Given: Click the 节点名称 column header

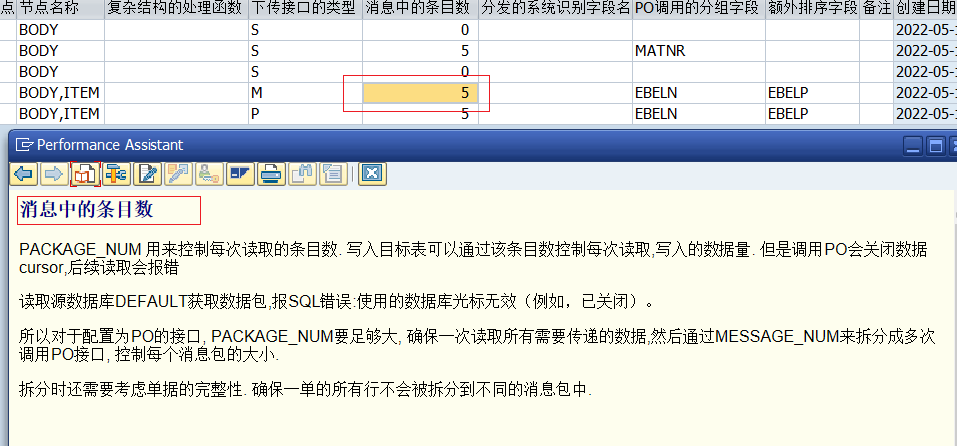Looking at the screenshot, I should pyautogui.click(x=60, y=9).
